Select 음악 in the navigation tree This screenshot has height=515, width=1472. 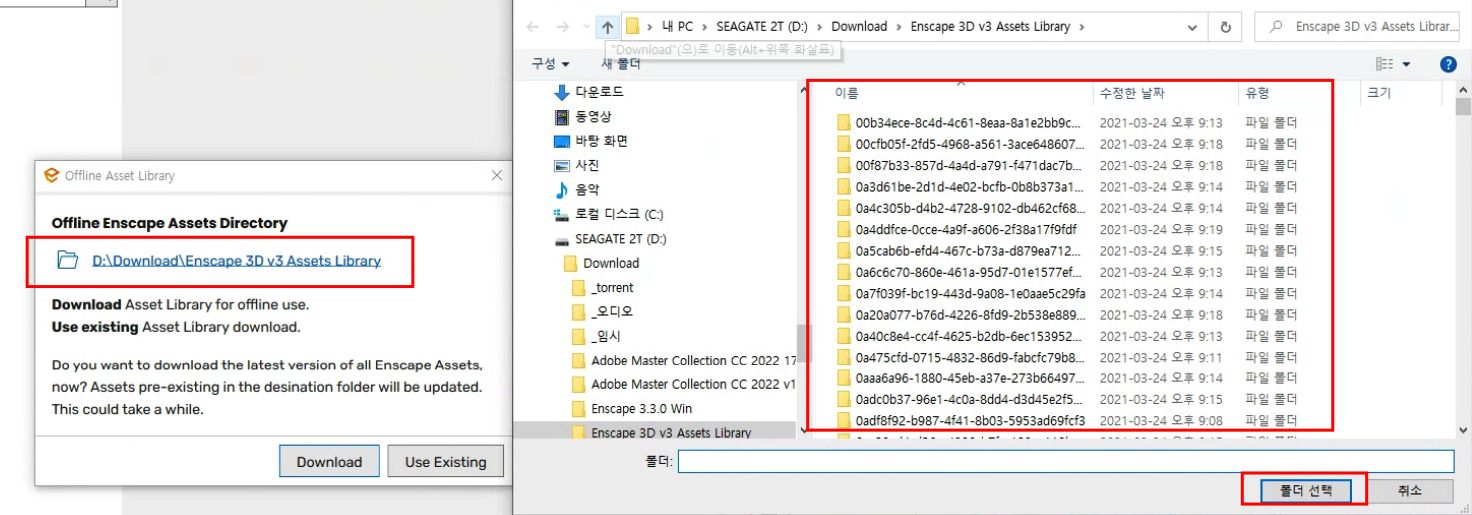587,189
